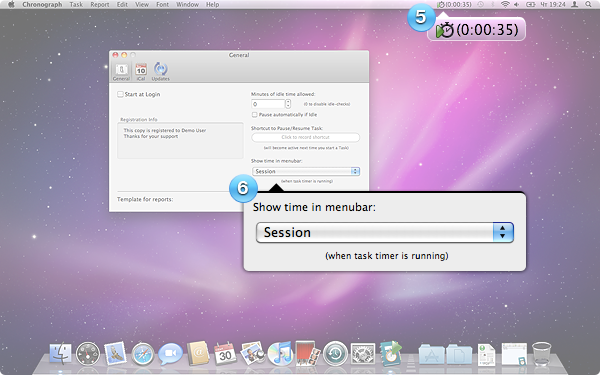Open the Wi-Fi status menu

(x=505, y=5)
